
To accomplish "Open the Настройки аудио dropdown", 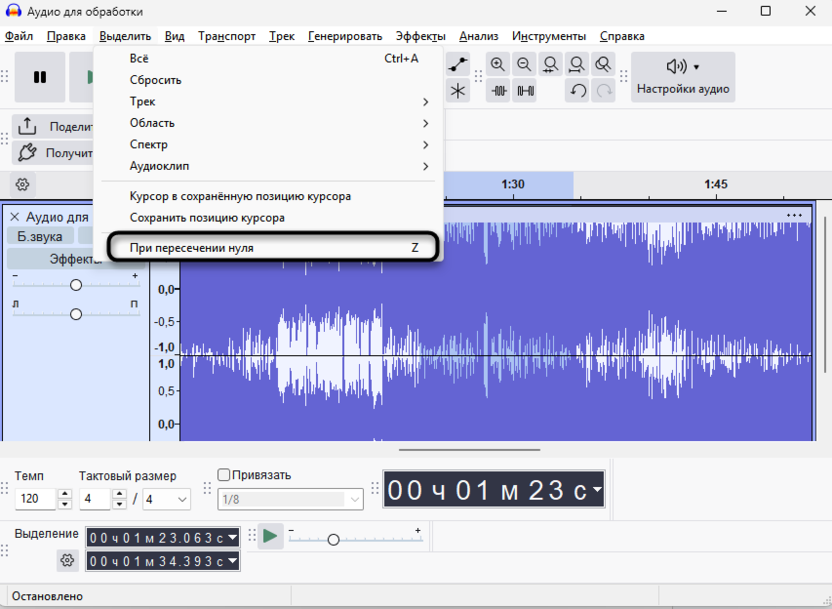I will (683, 77).
